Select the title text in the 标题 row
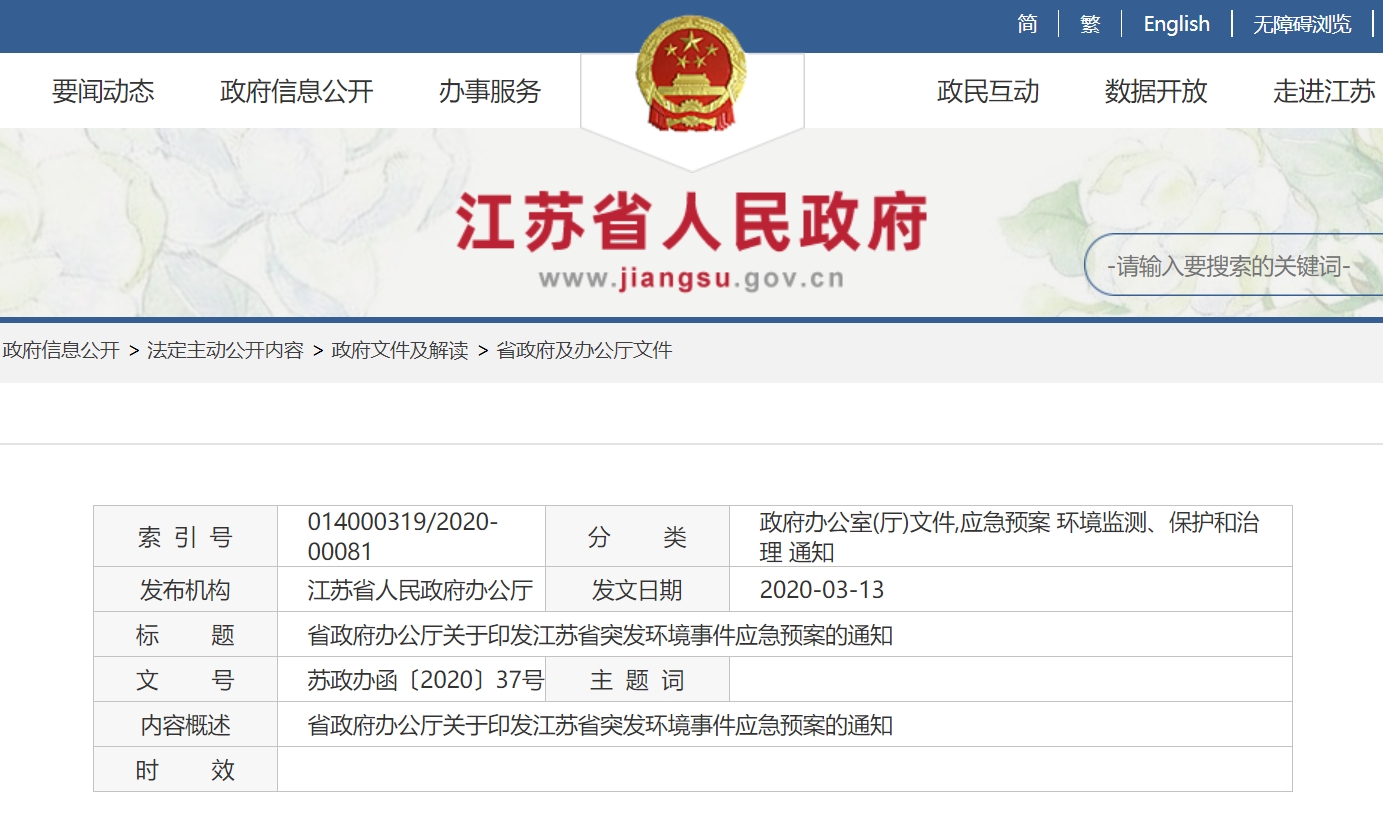Viewport: 1383px width, 822px height. pyautogui.click(x=600, y=634)
